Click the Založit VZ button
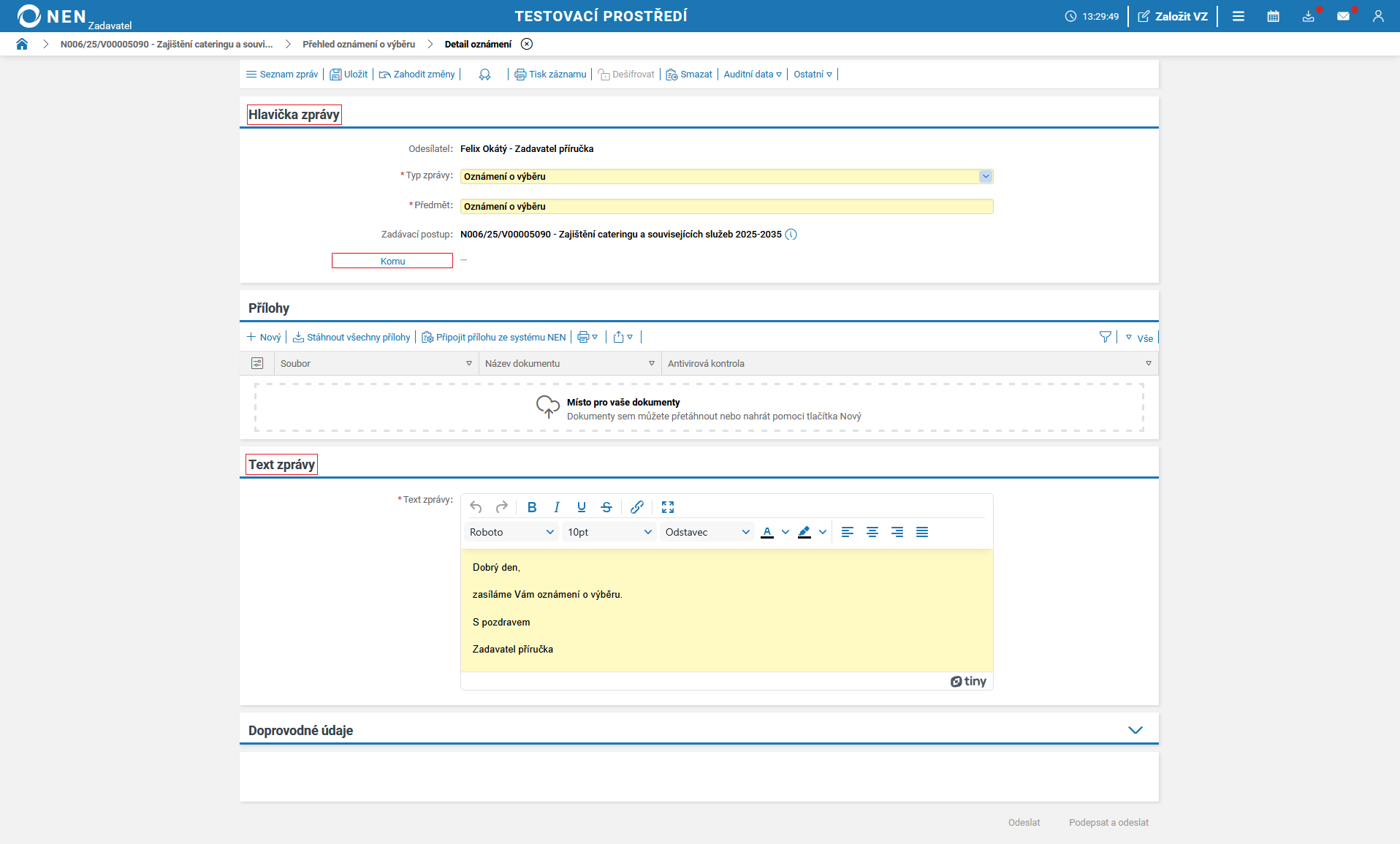 (1173, 16)
